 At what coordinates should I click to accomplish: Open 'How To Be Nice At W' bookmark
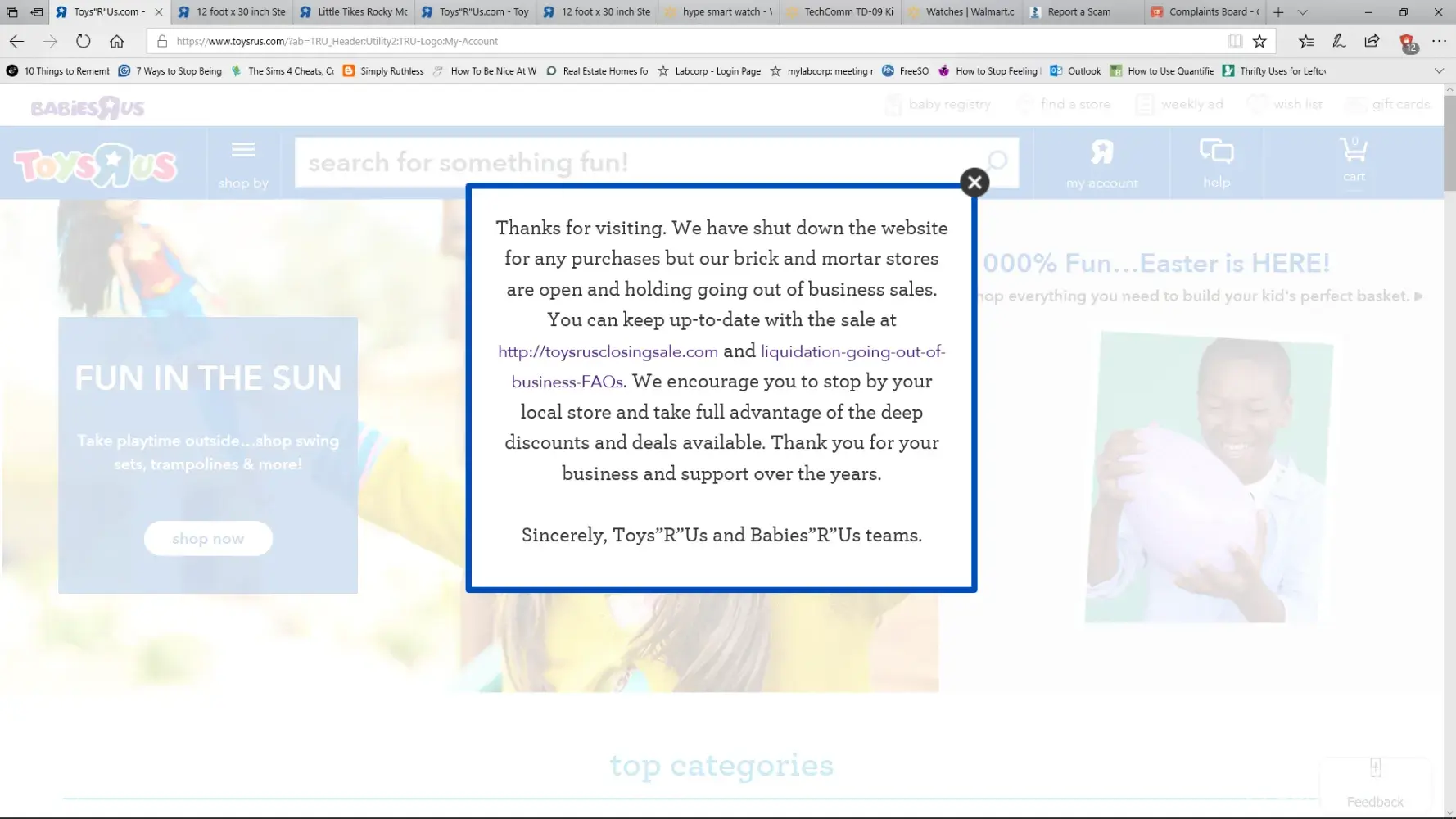(485, 71)
